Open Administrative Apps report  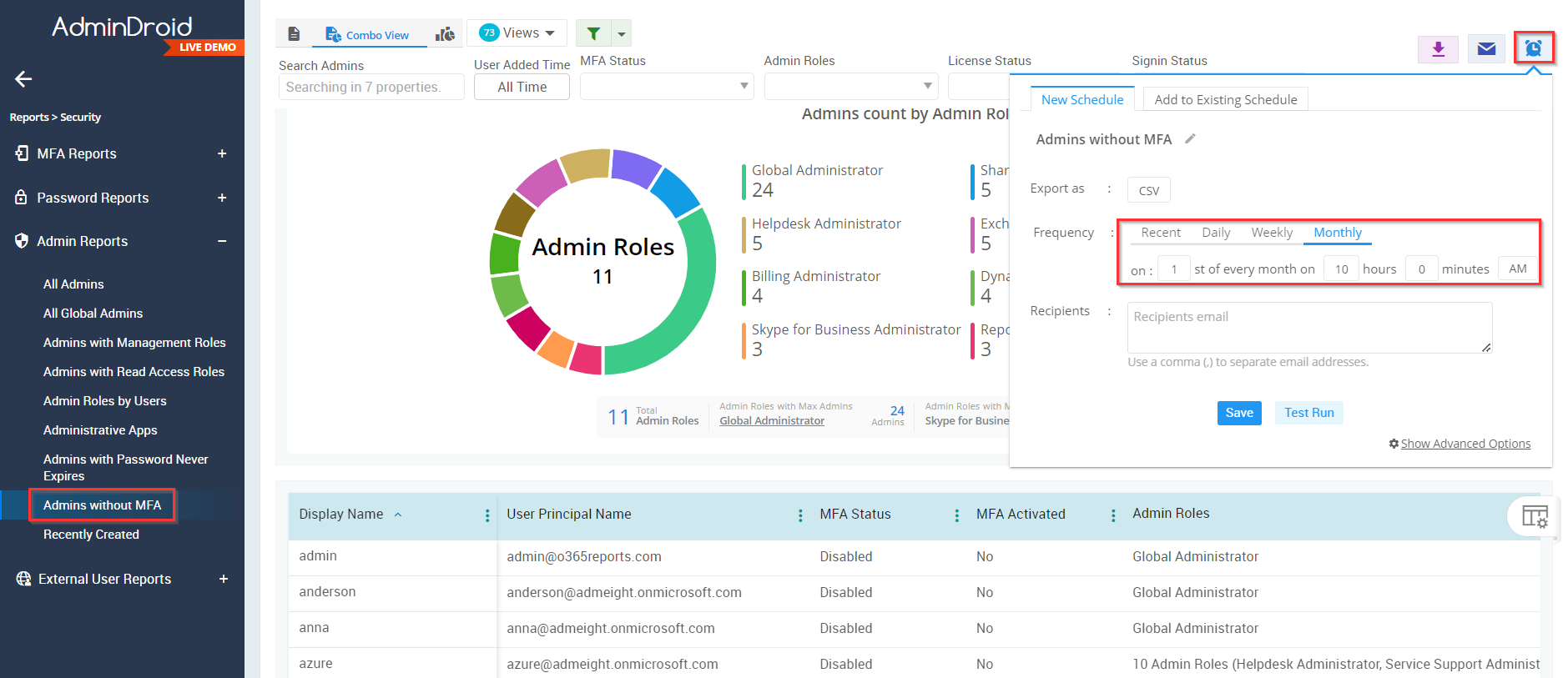[x=100, y=430]
